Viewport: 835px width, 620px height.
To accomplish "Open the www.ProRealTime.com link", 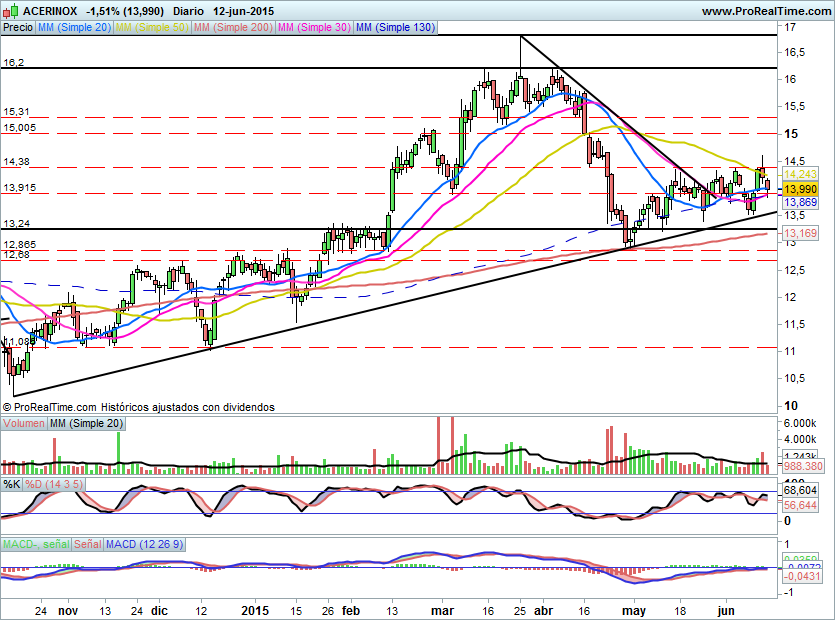I will click(766, 11).
